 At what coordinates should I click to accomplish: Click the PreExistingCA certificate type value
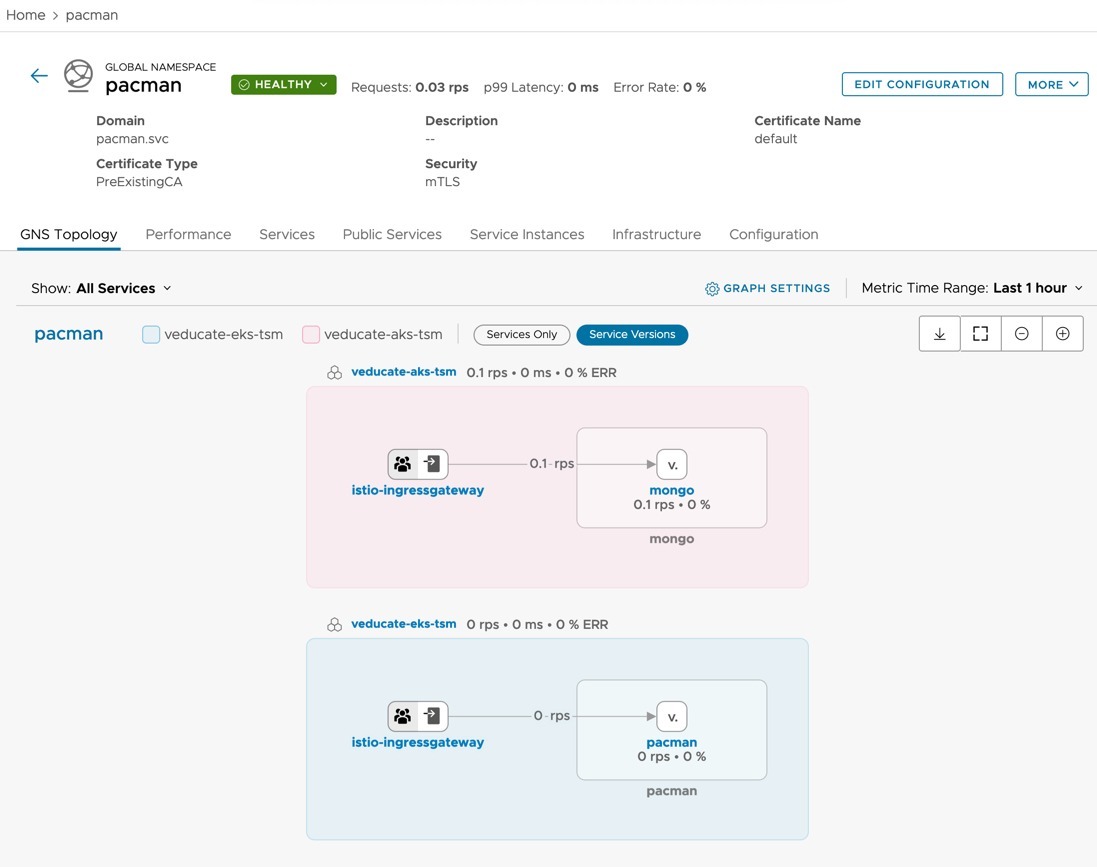[139, 181]
